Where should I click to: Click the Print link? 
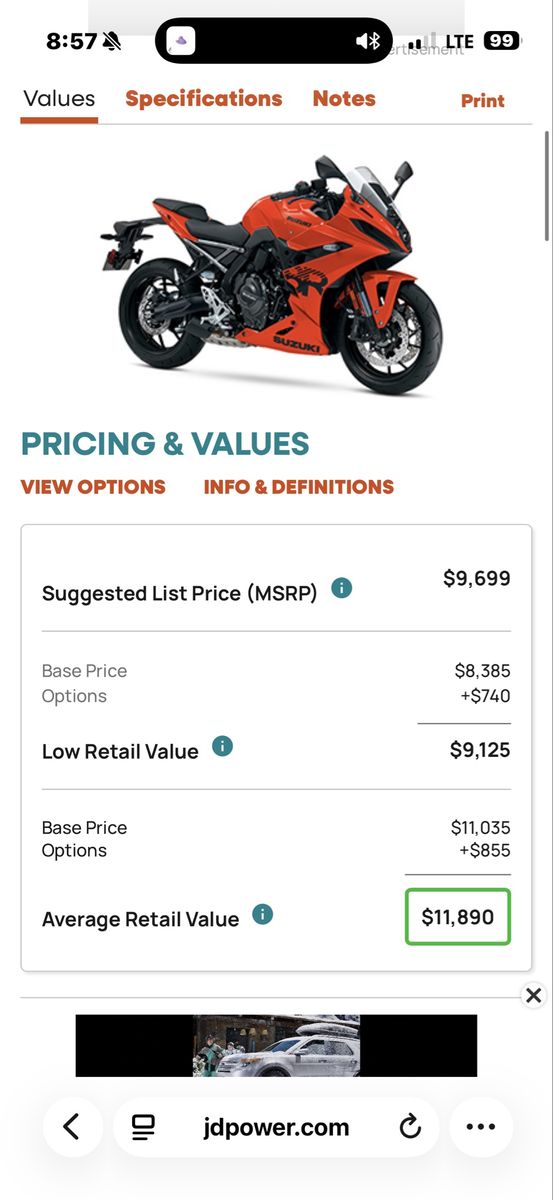click(483, 101)
